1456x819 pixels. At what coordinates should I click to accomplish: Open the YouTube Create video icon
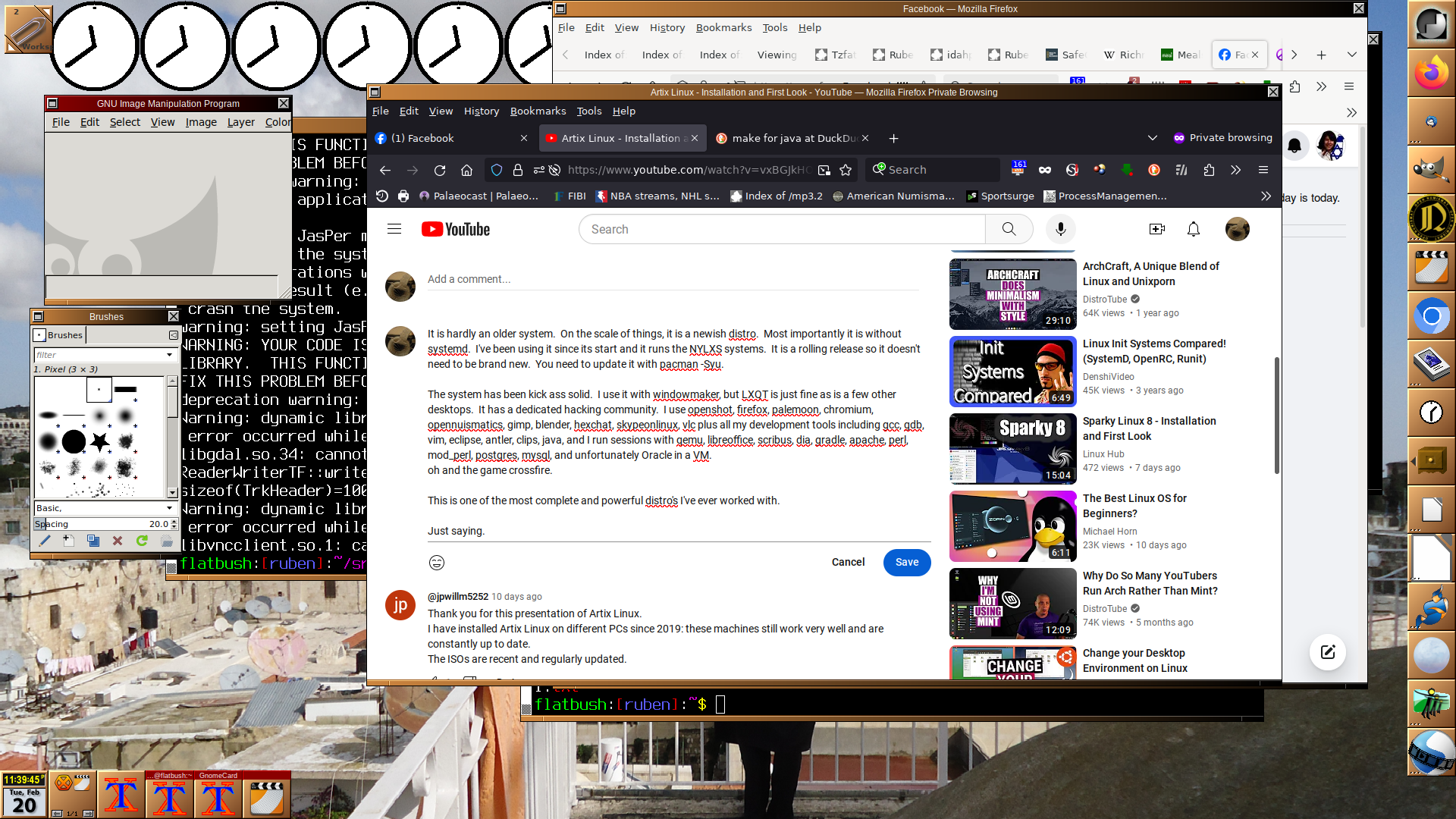(1156, 229)
